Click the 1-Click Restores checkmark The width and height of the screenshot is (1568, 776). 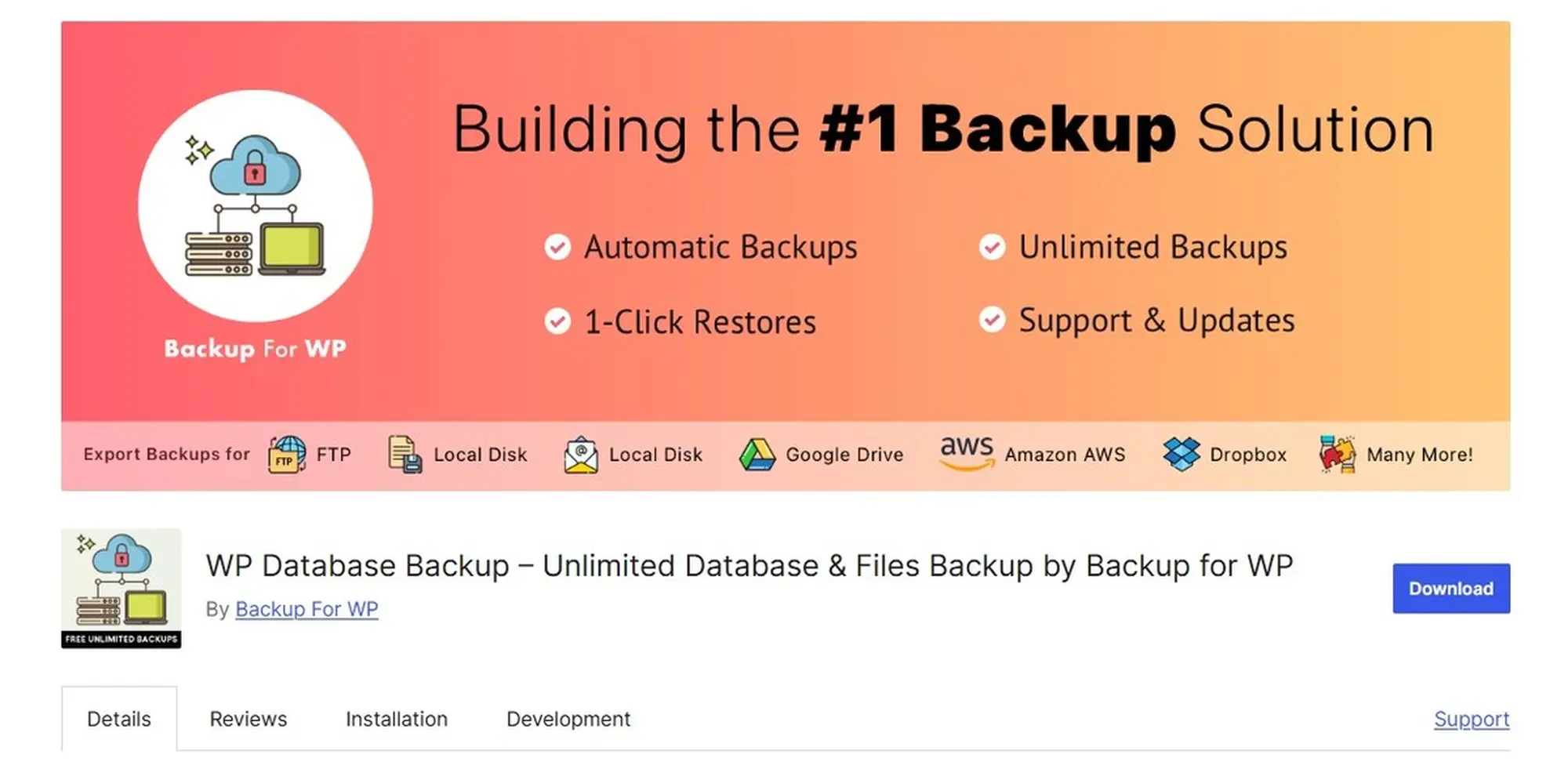[x=557, y=321]
